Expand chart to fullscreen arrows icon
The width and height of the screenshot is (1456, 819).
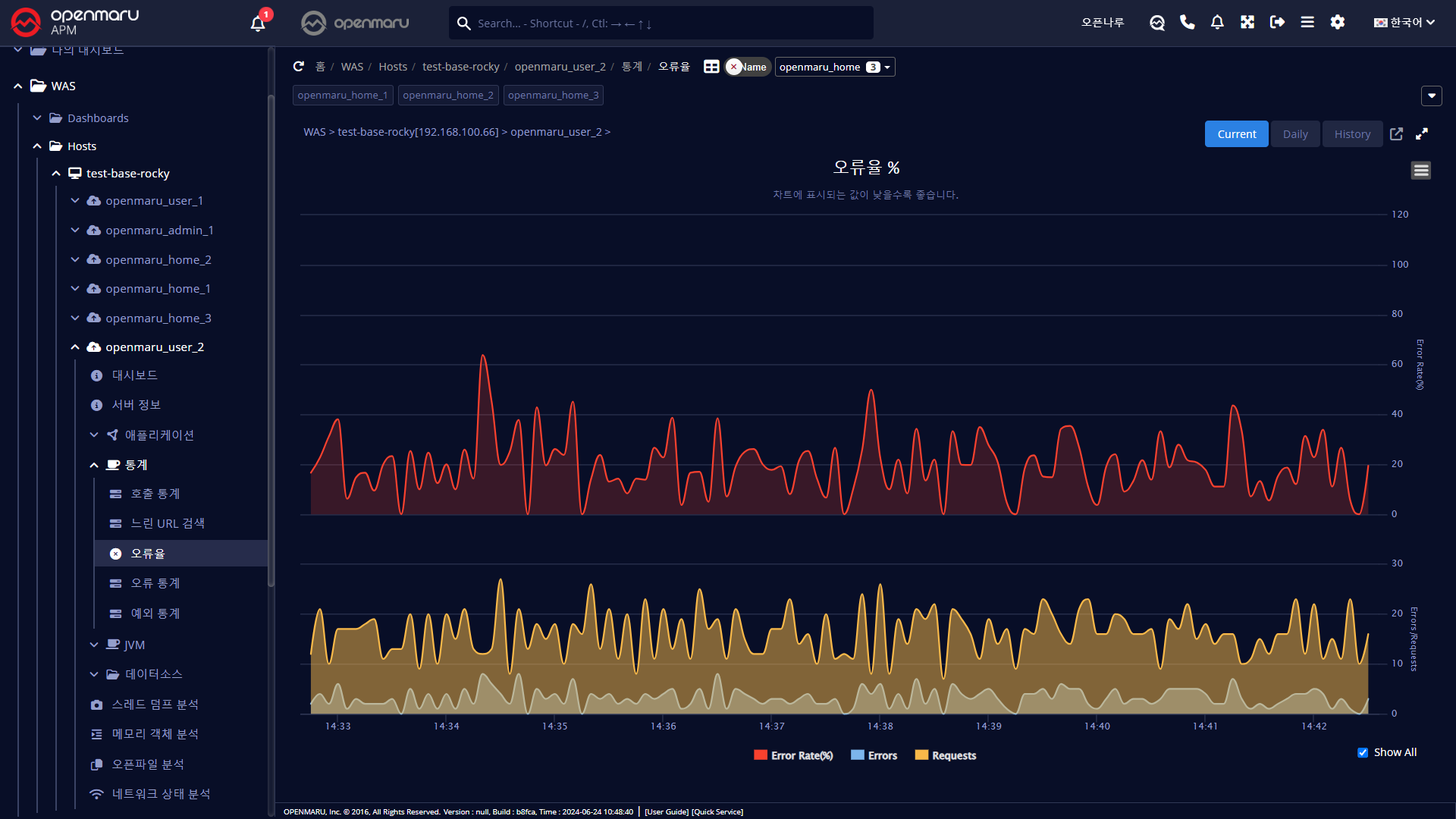(1422, 134)
